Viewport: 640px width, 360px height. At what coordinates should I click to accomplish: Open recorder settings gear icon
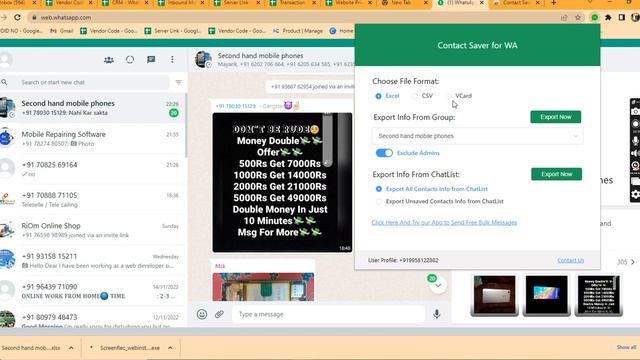(636, 195)
